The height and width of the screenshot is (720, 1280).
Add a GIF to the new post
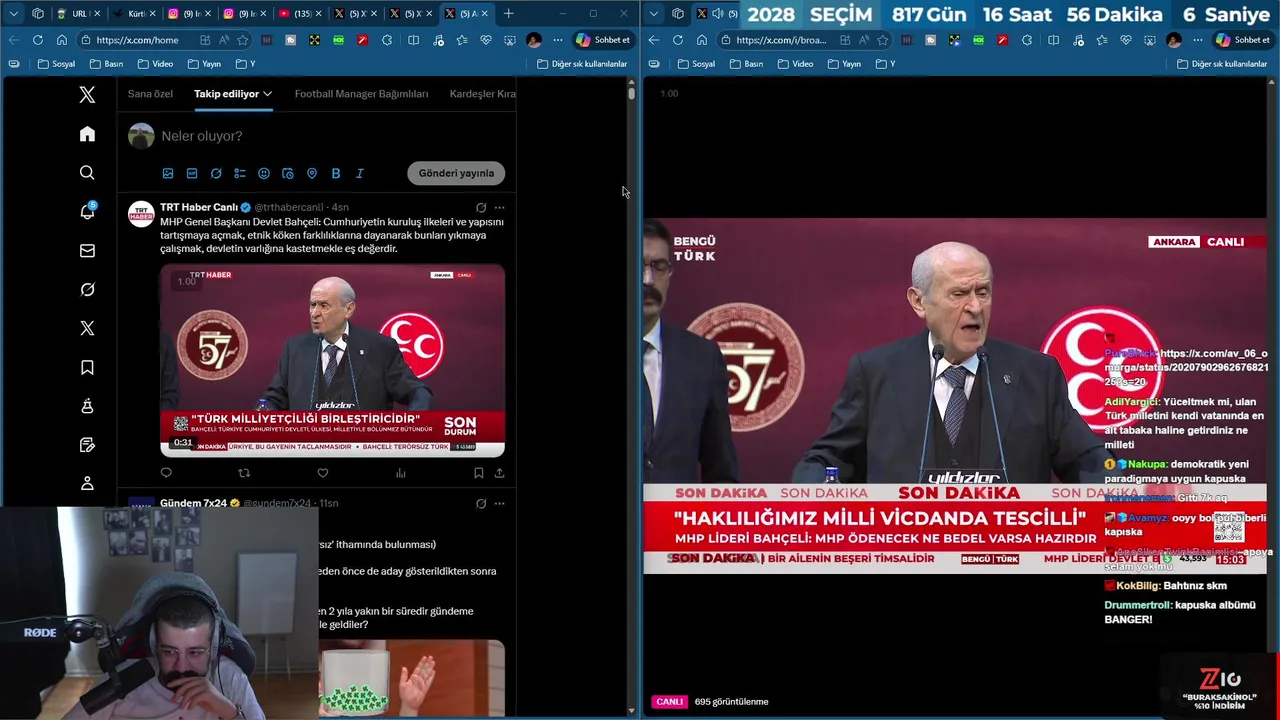point(192,173)
